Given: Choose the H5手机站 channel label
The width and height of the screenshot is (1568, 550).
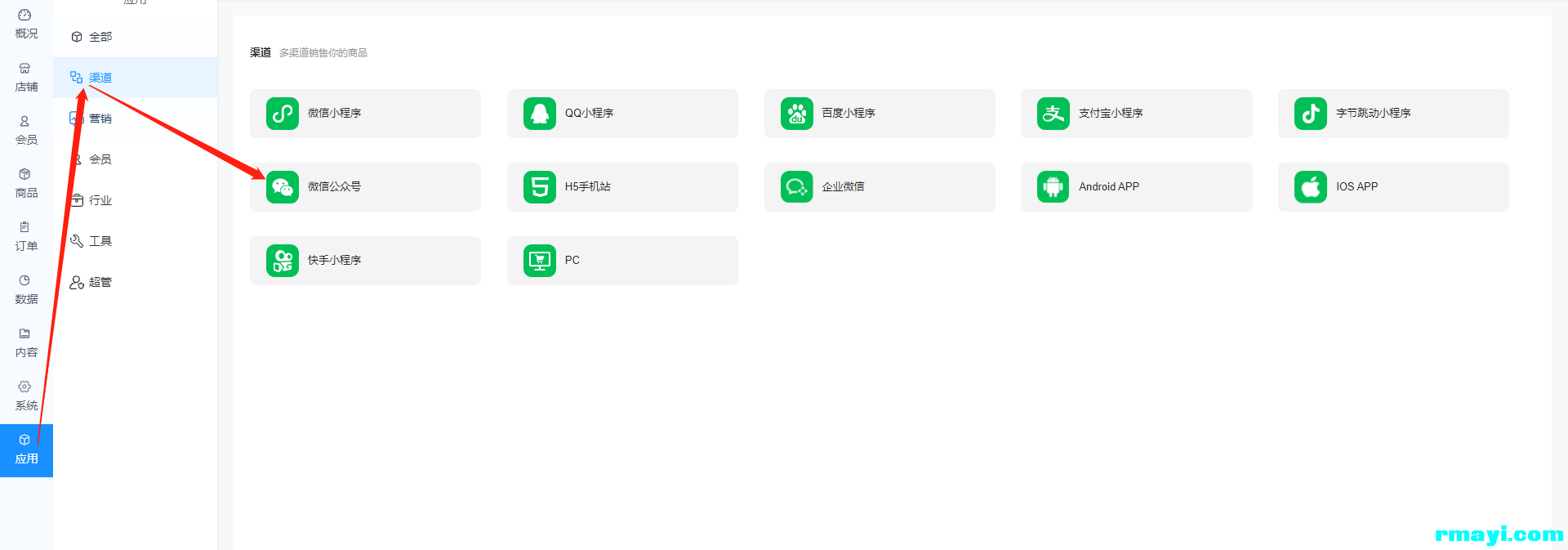Looking at the screenshot, I should (x=588, y=186).
